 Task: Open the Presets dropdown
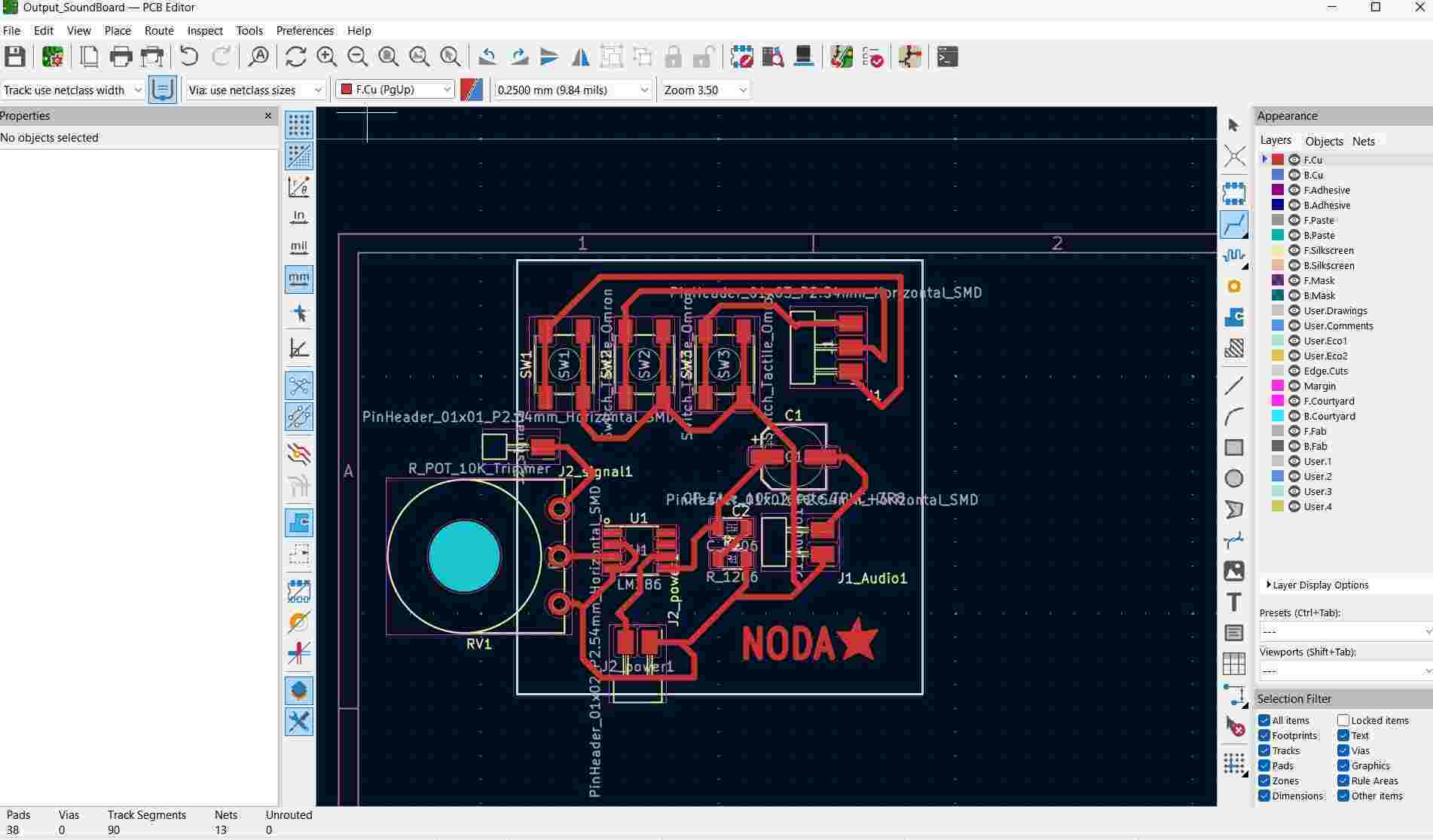(x=1345, y=631)
